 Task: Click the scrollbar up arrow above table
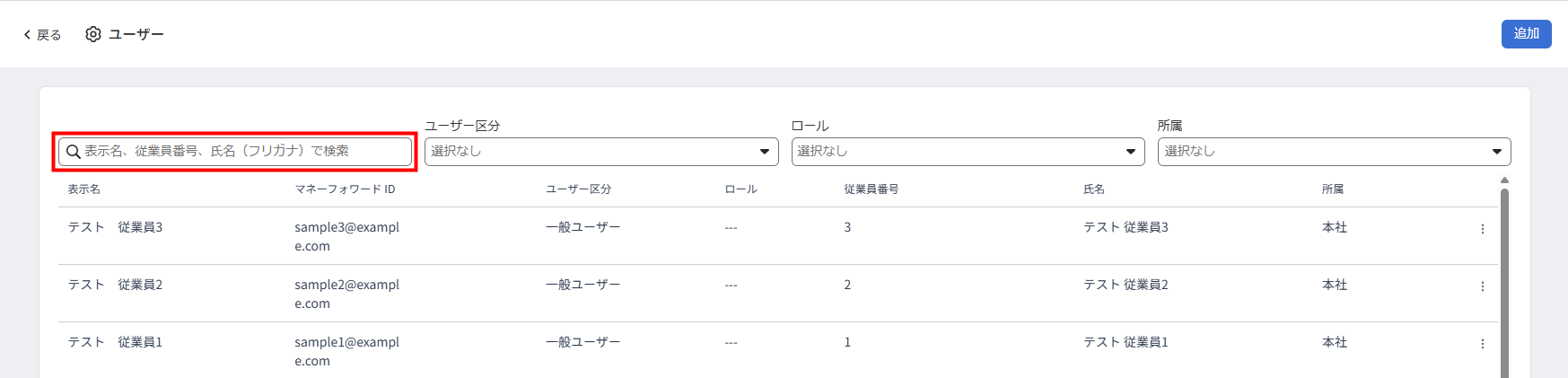tap(1504, 180)
